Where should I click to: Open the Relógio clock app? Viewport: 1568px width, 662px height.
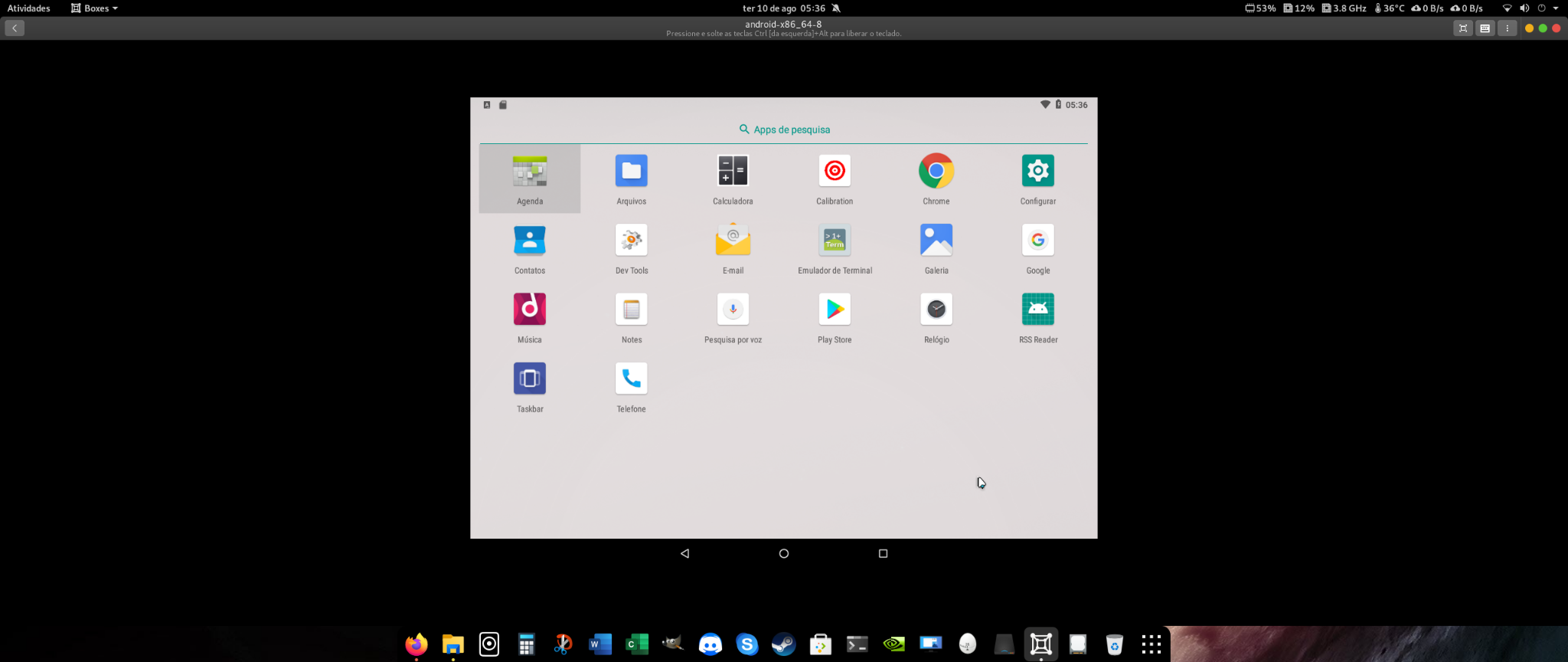point(936,317)
